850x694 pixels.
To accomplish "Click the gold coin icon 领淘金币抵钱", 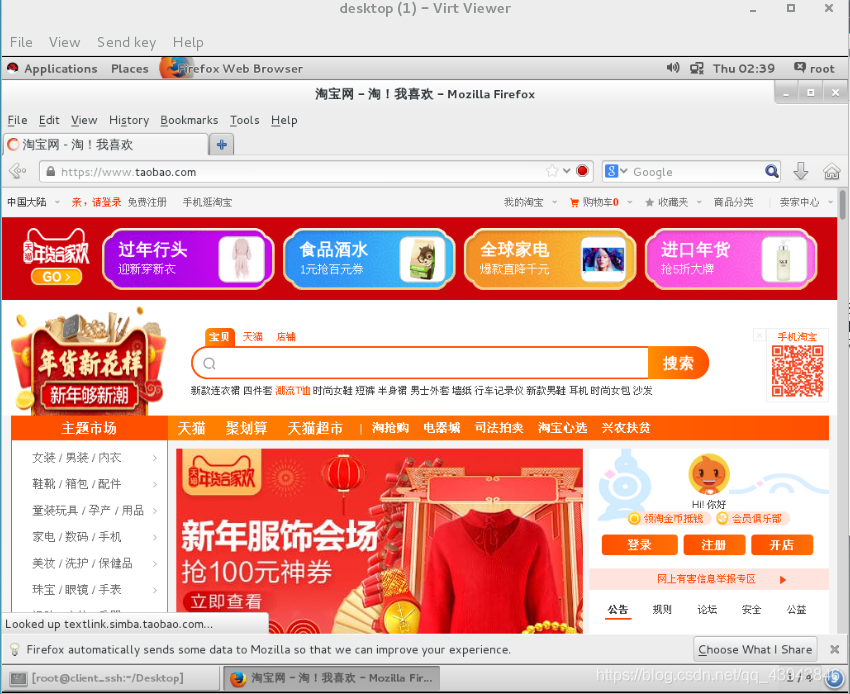I will (634, 519).
